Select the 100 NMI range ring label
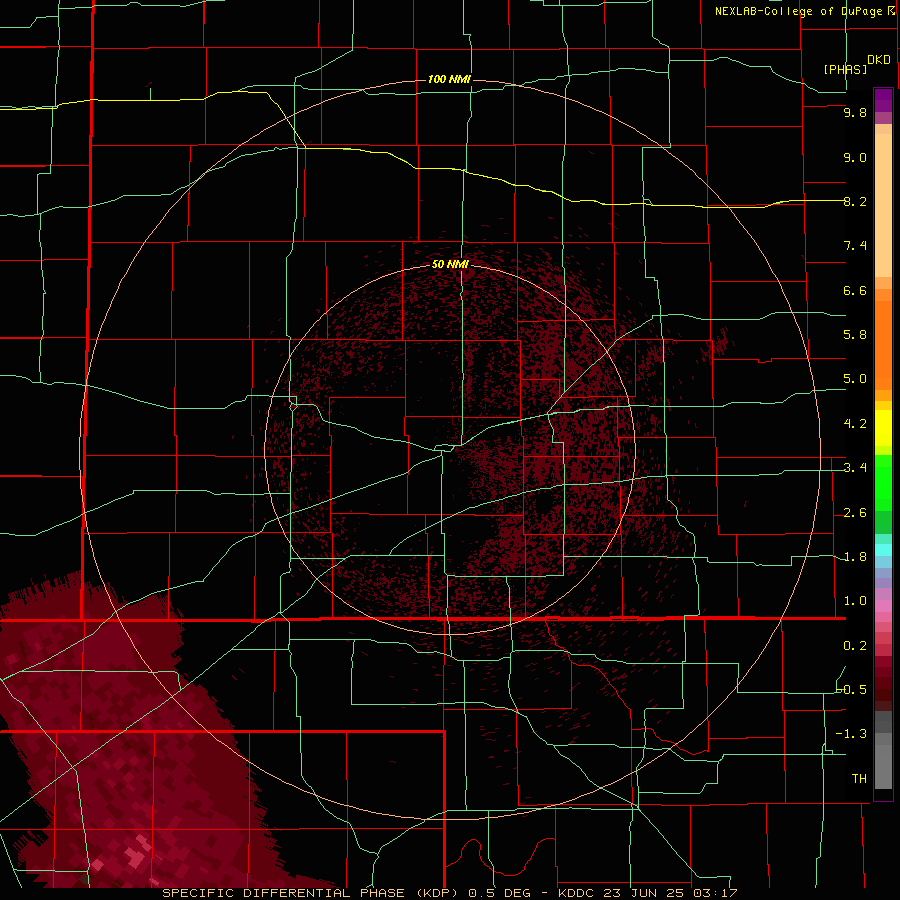 pos(449,79)
